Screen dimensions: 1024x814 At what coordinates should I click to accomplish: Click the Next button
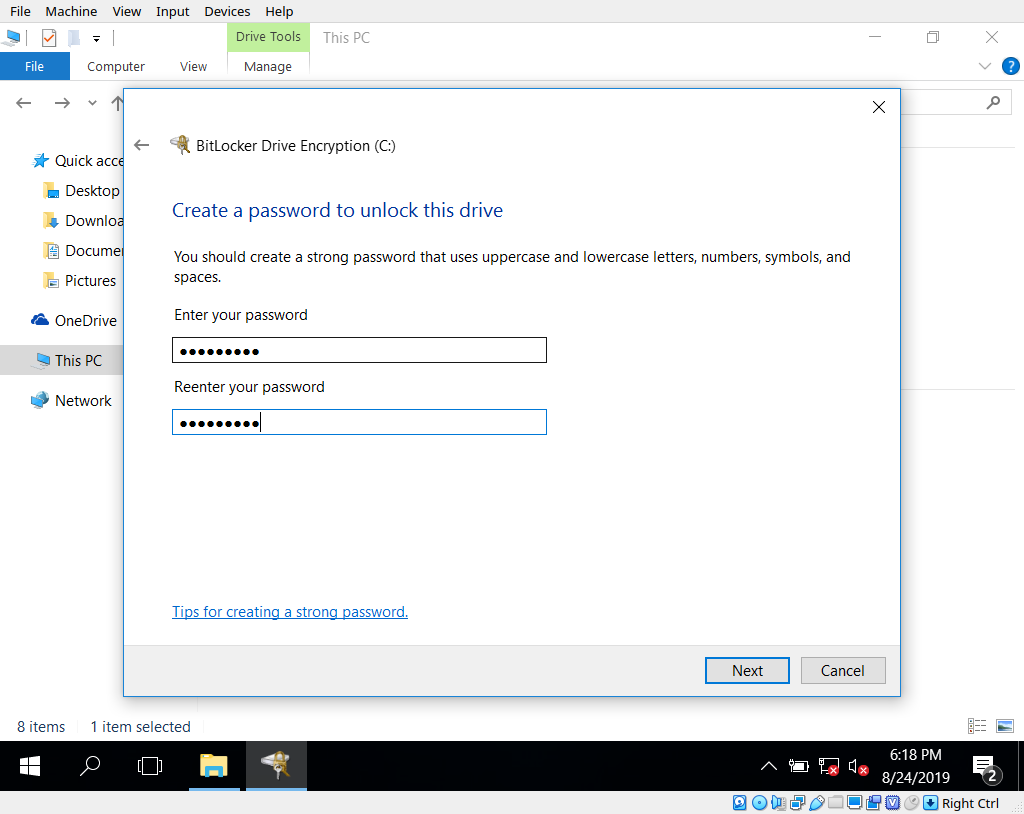point(747,670)
